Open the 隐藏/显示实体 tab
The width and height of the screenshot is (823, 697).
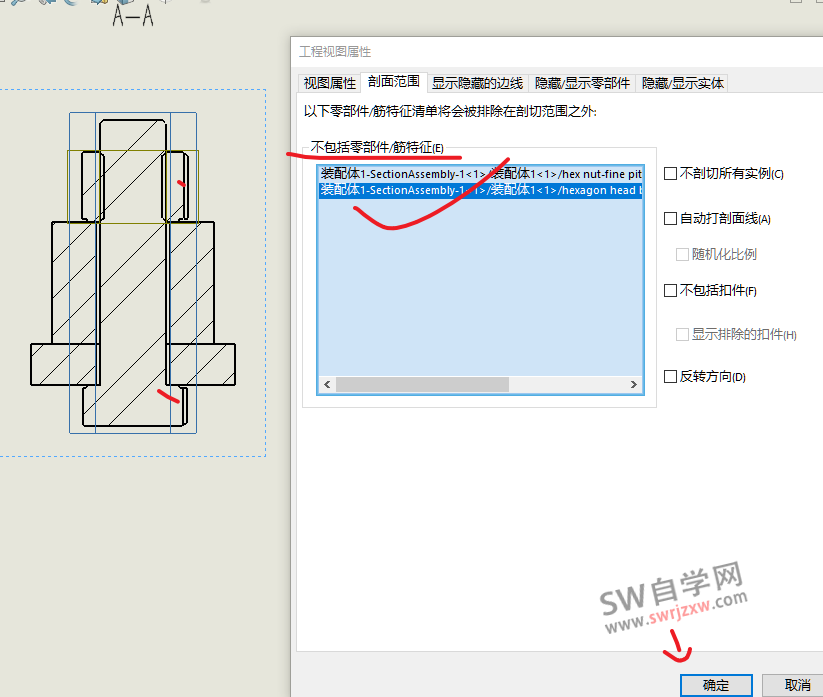682,84
